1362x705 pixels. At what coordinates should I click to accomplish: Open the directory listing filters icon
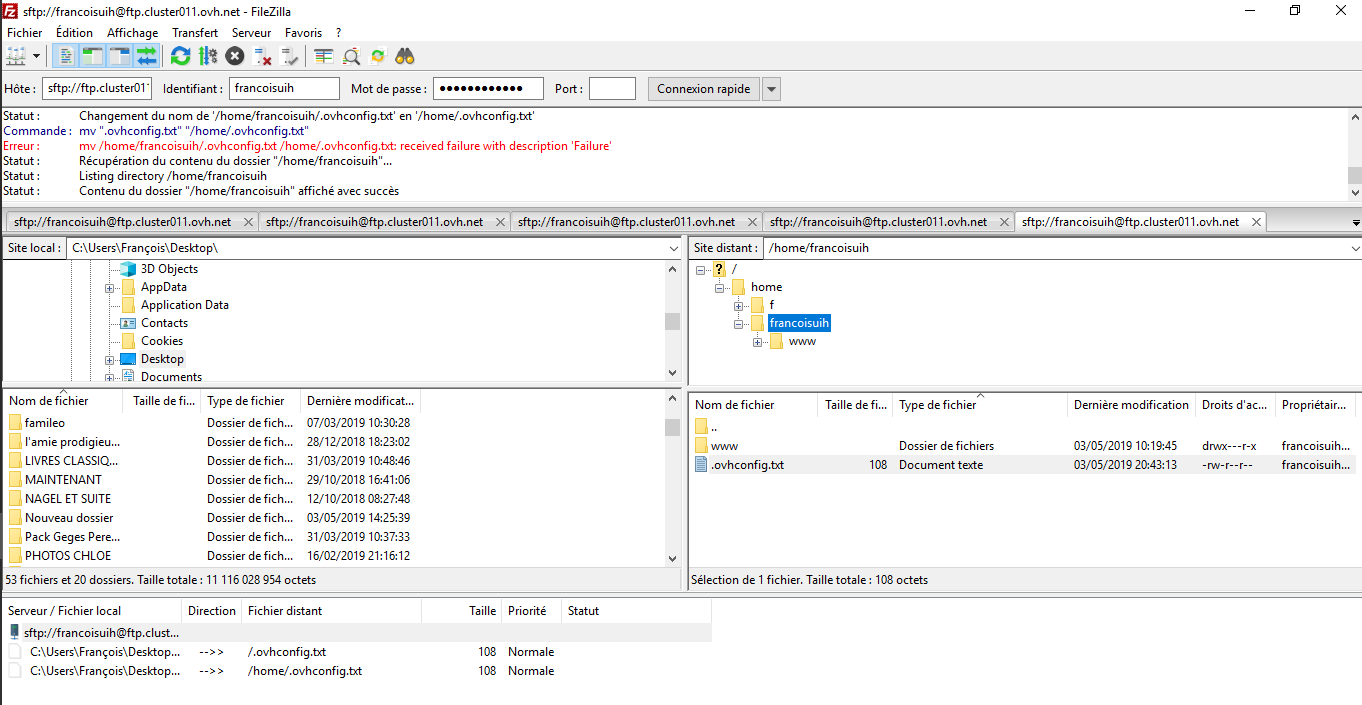[x=323, y=56]
